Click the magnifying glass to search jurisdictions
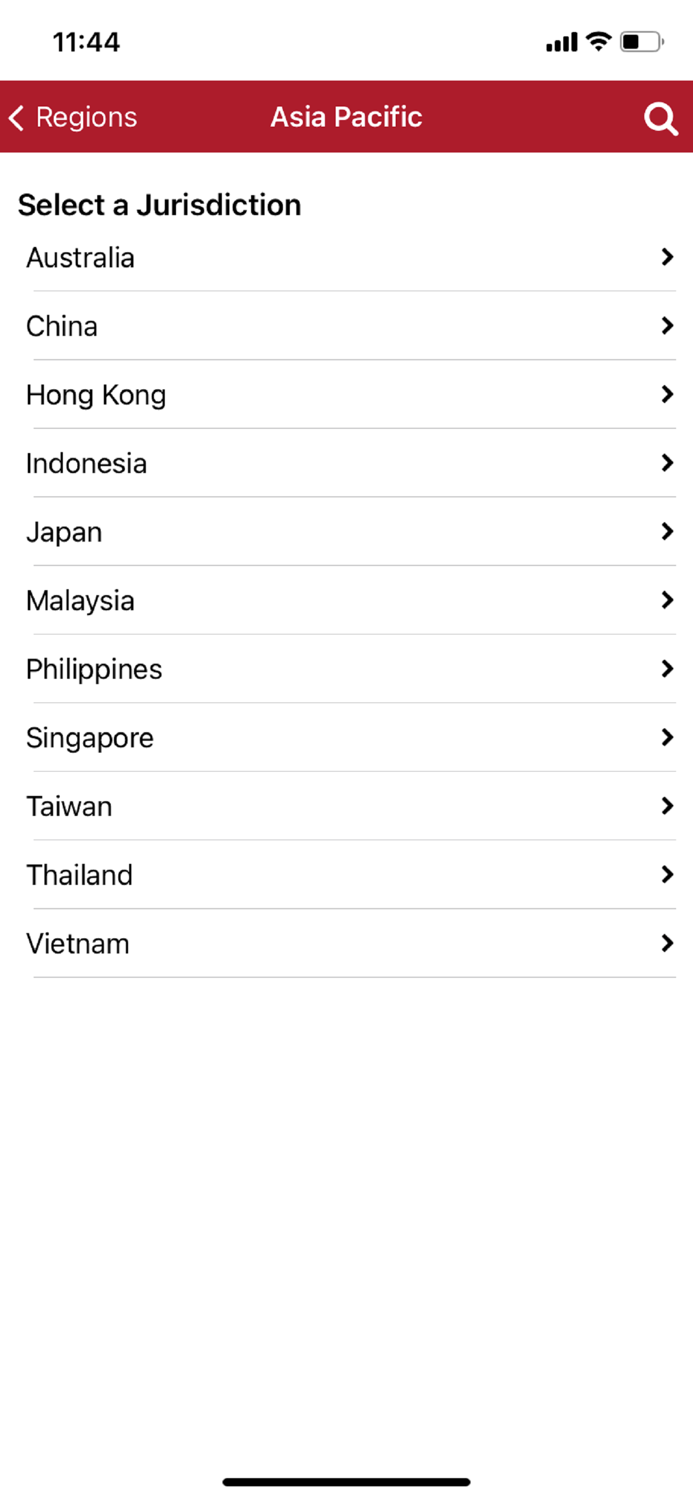 coord(660,117)
